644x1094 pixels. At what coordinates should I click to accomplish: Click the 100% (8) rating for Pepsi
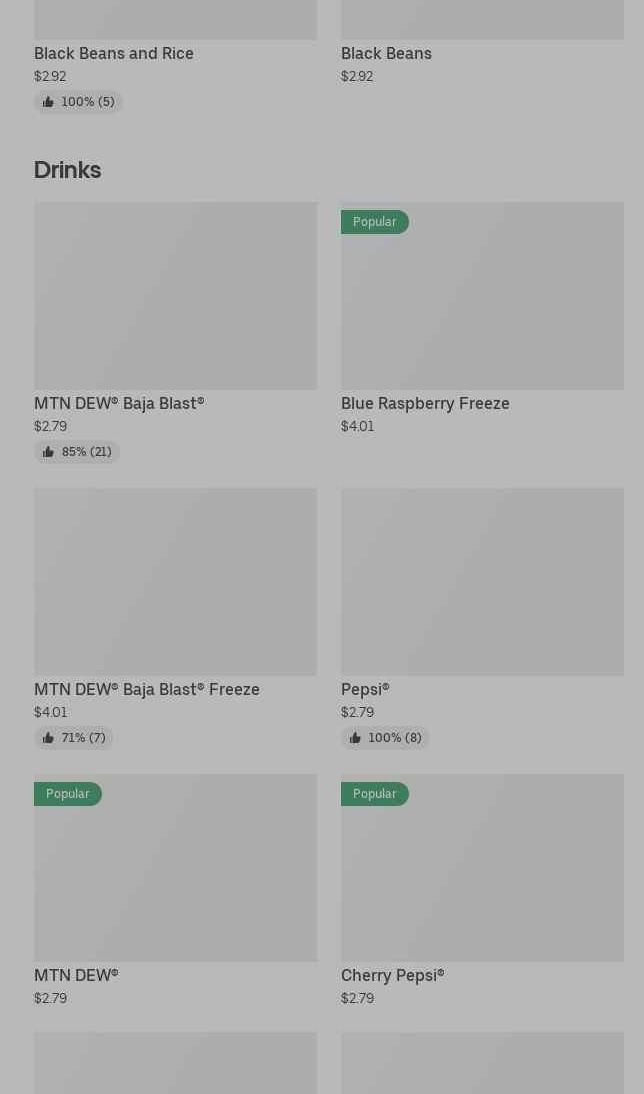point(394,738)
